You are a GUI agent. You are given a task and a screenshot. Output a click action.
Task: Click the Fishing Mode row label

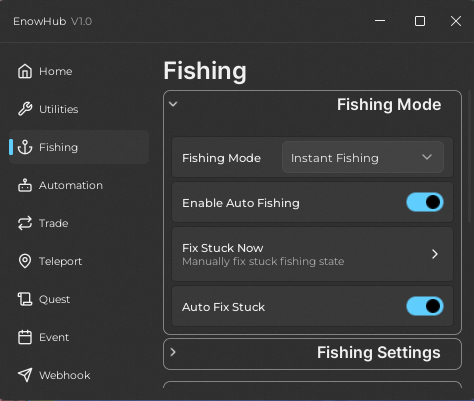[x=221, y=158]
